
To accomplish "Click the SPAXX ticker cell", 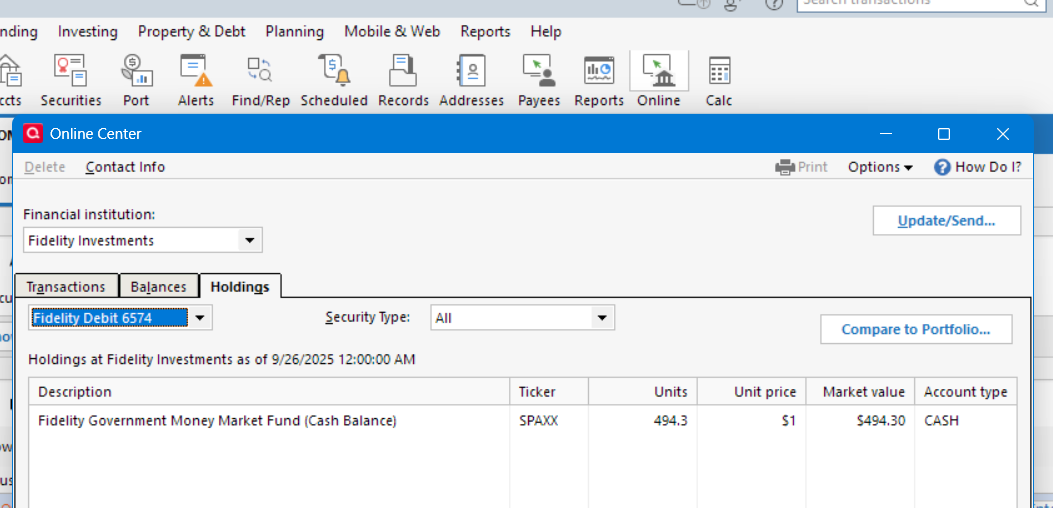I will click(x=539, y=421).
